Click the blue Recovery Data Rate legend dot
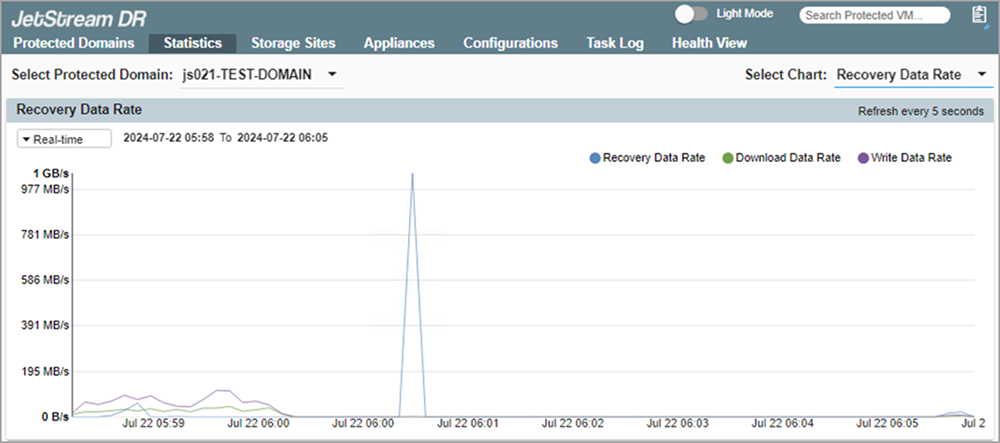The height and width of the screenshot is (443, 1000). pos(595,158)
